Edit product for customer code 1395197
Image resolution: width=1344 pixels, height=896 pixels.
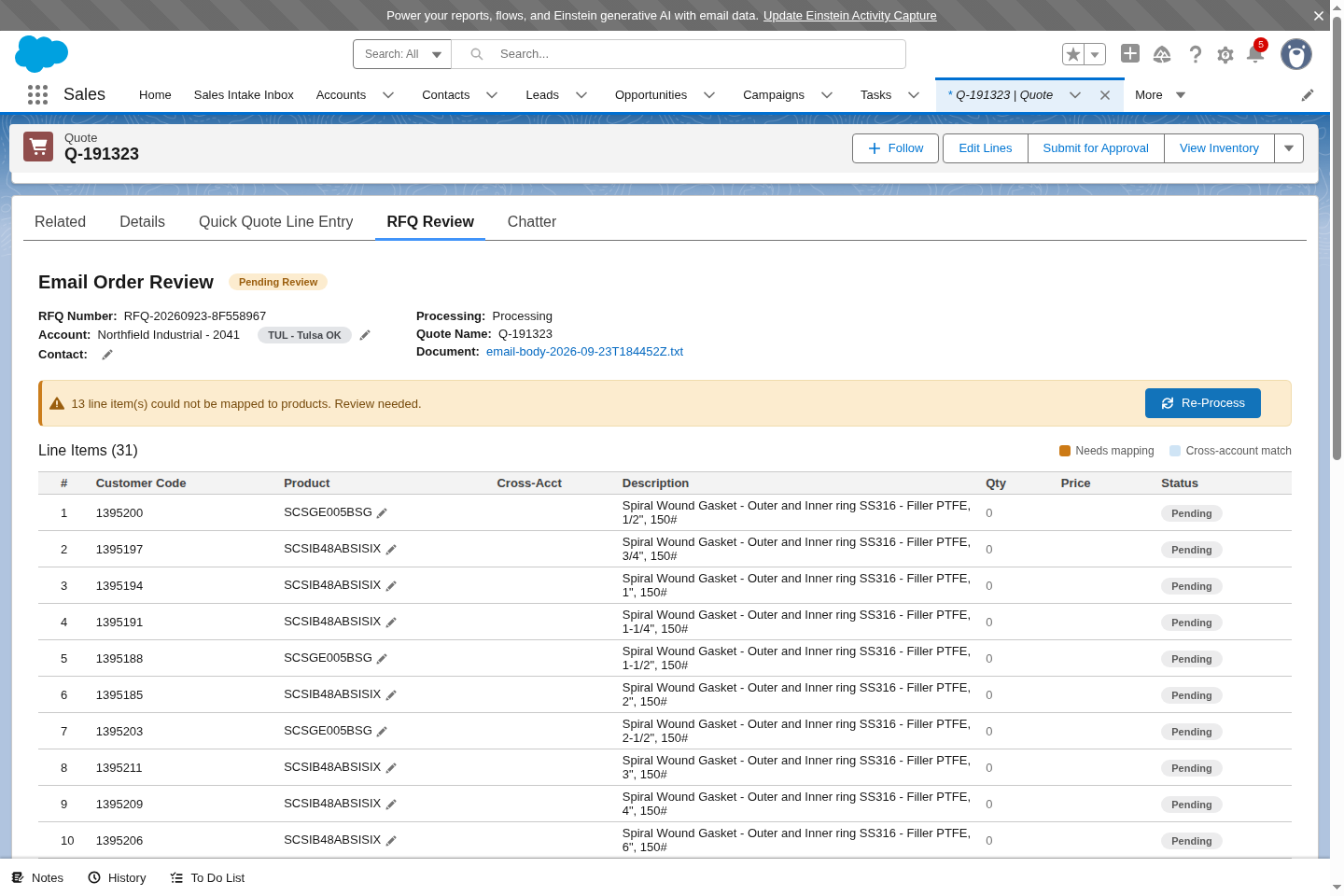391,550
